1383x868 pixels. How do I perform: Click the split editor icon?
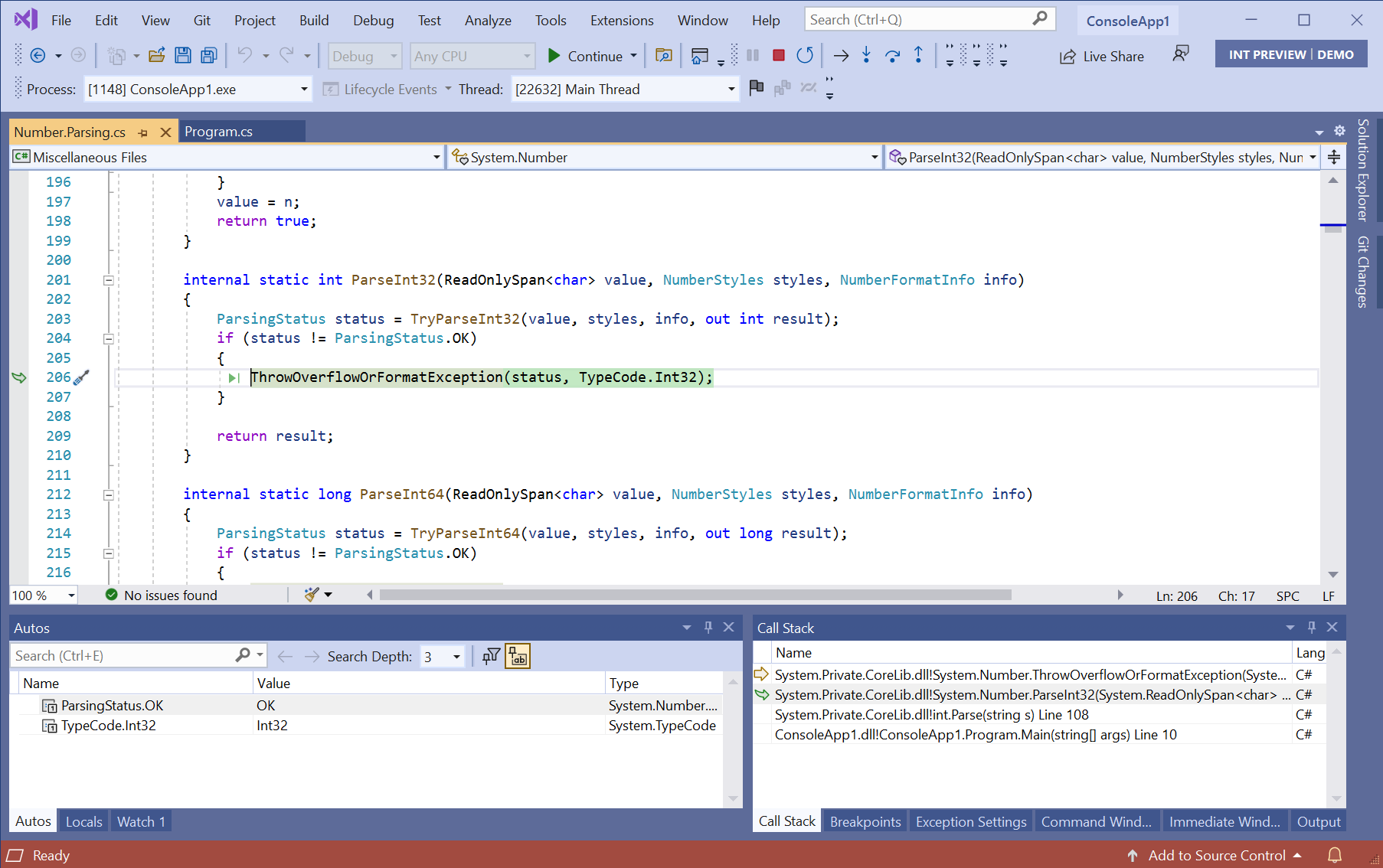1334,157
